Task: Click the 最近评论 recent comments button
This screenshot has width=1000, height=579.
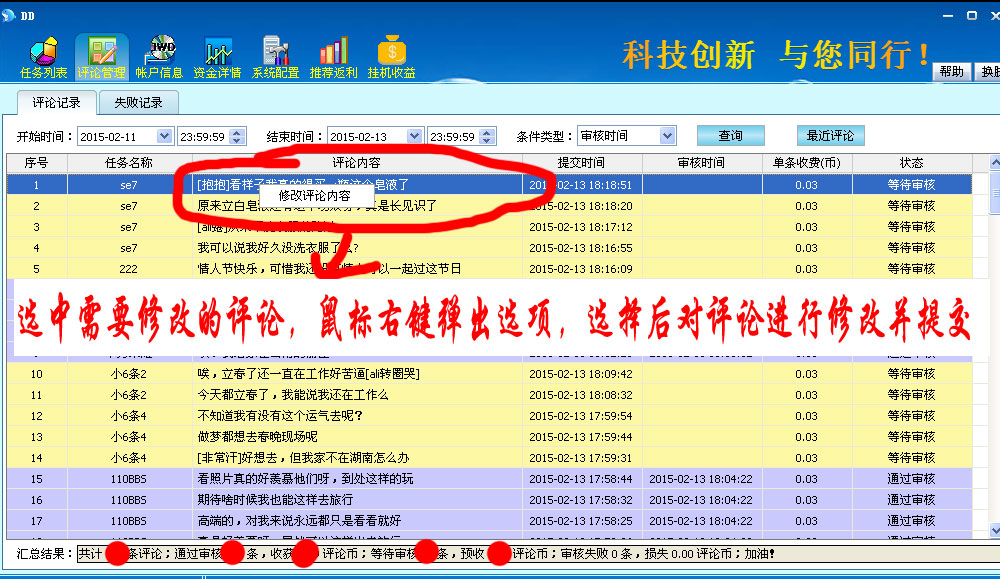Action: (x=830, y=136)
